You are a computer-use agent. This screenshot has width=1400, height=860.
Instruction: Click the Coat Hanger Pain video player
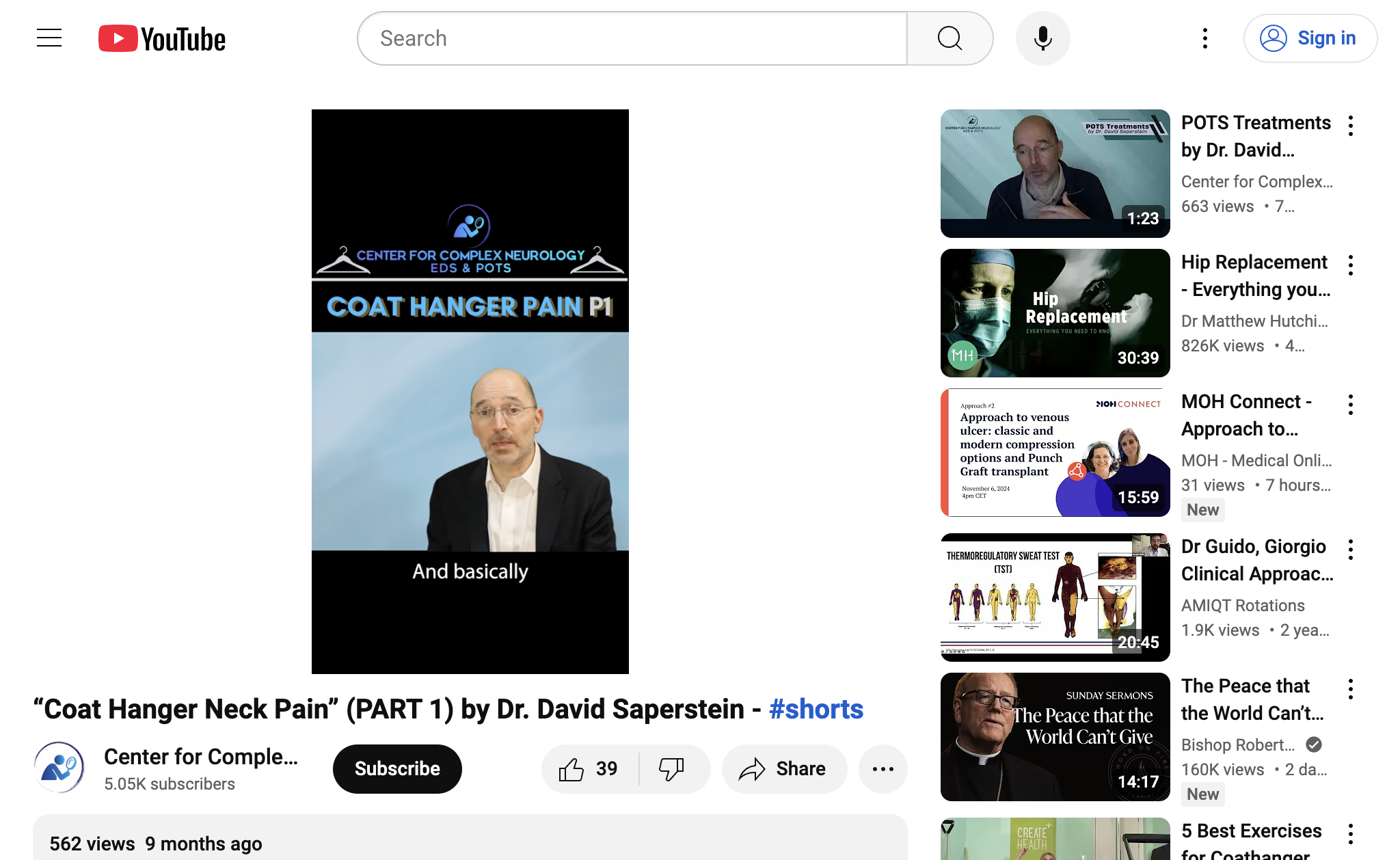470,392
